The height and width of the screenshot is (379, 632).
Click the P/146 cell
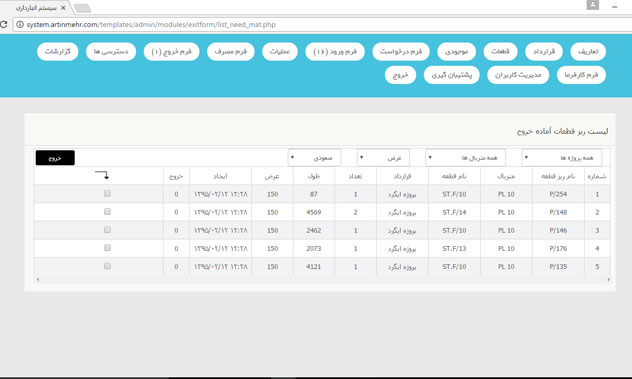[558, 230]
